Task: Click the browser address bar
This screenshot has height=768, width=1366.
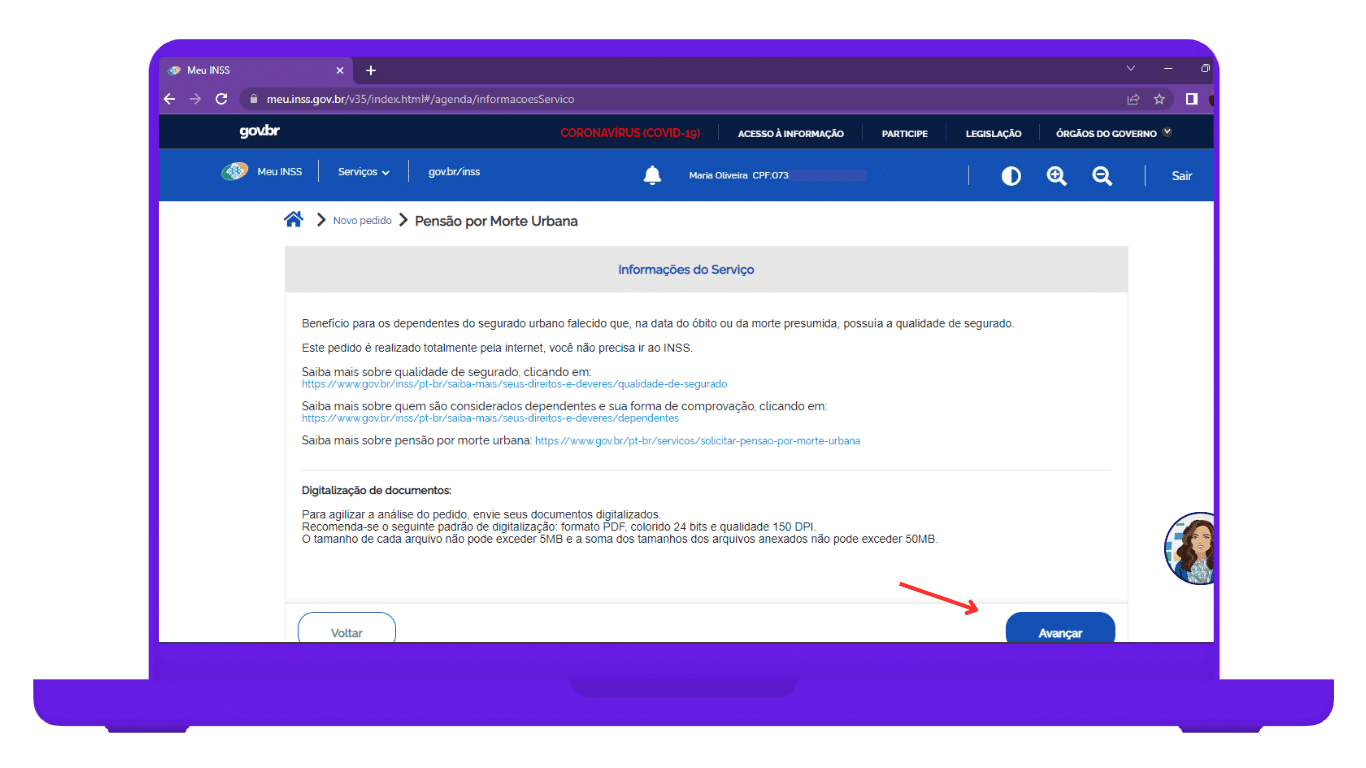Action: 680,99
